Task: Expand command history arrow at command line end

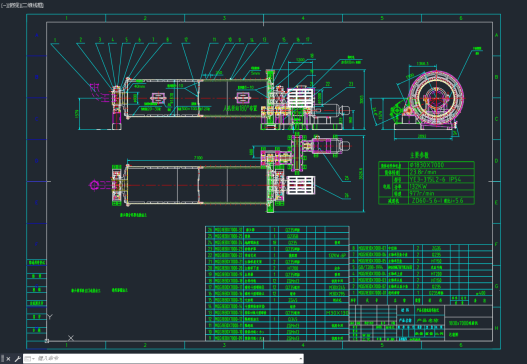Action: [300, 359]
